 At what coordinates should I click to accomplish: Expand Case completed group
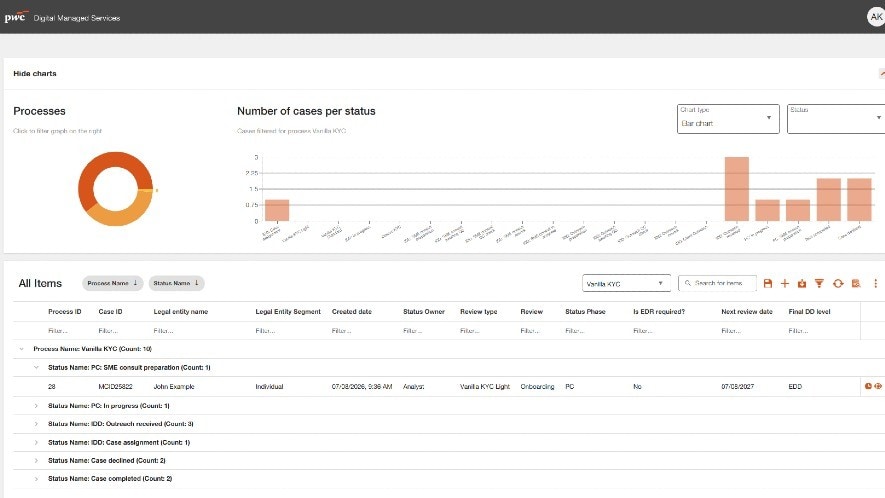click(x=36, y=479)
